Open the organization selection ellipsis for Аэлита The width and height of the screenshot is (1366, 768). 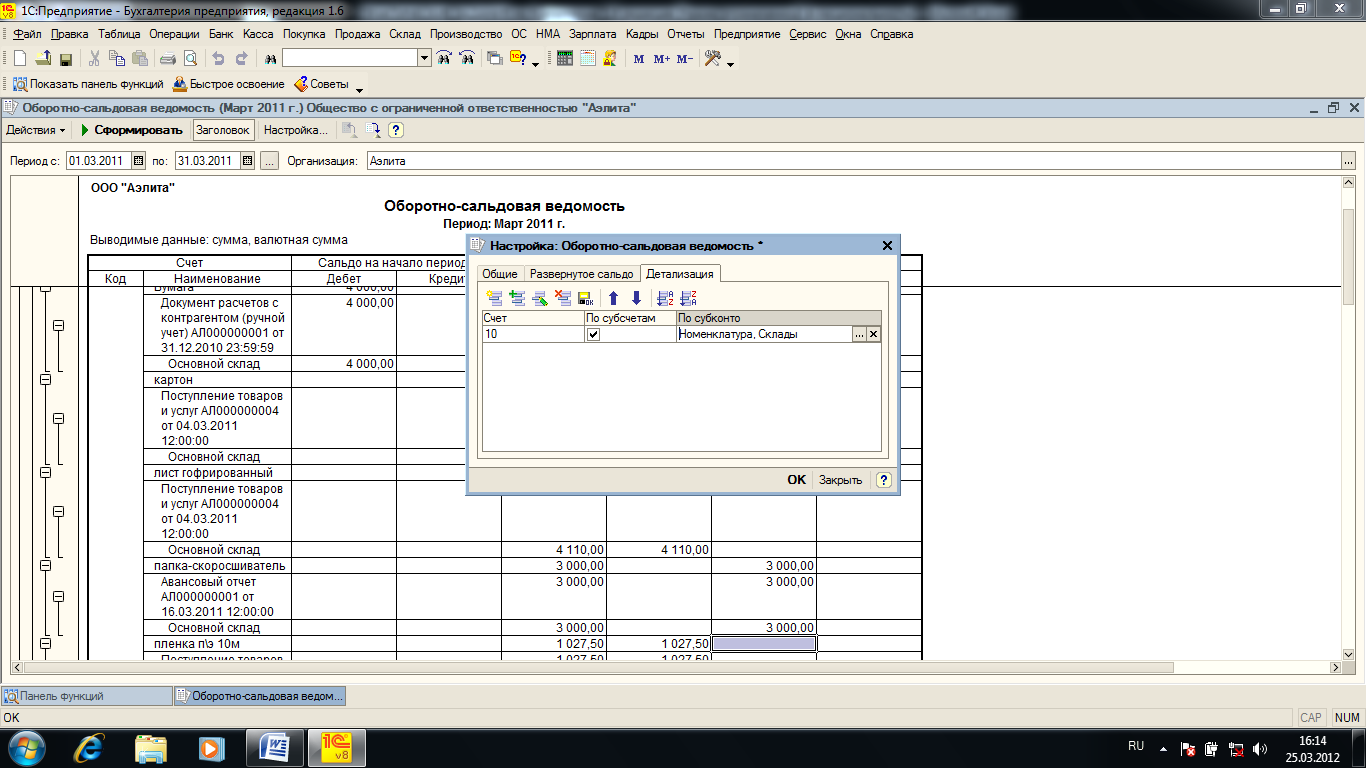click(1348, 160)
